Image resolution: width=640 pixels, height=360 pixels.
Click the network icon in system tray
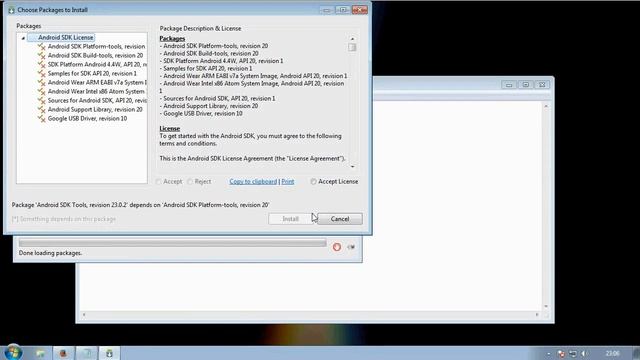click(573, 353)
